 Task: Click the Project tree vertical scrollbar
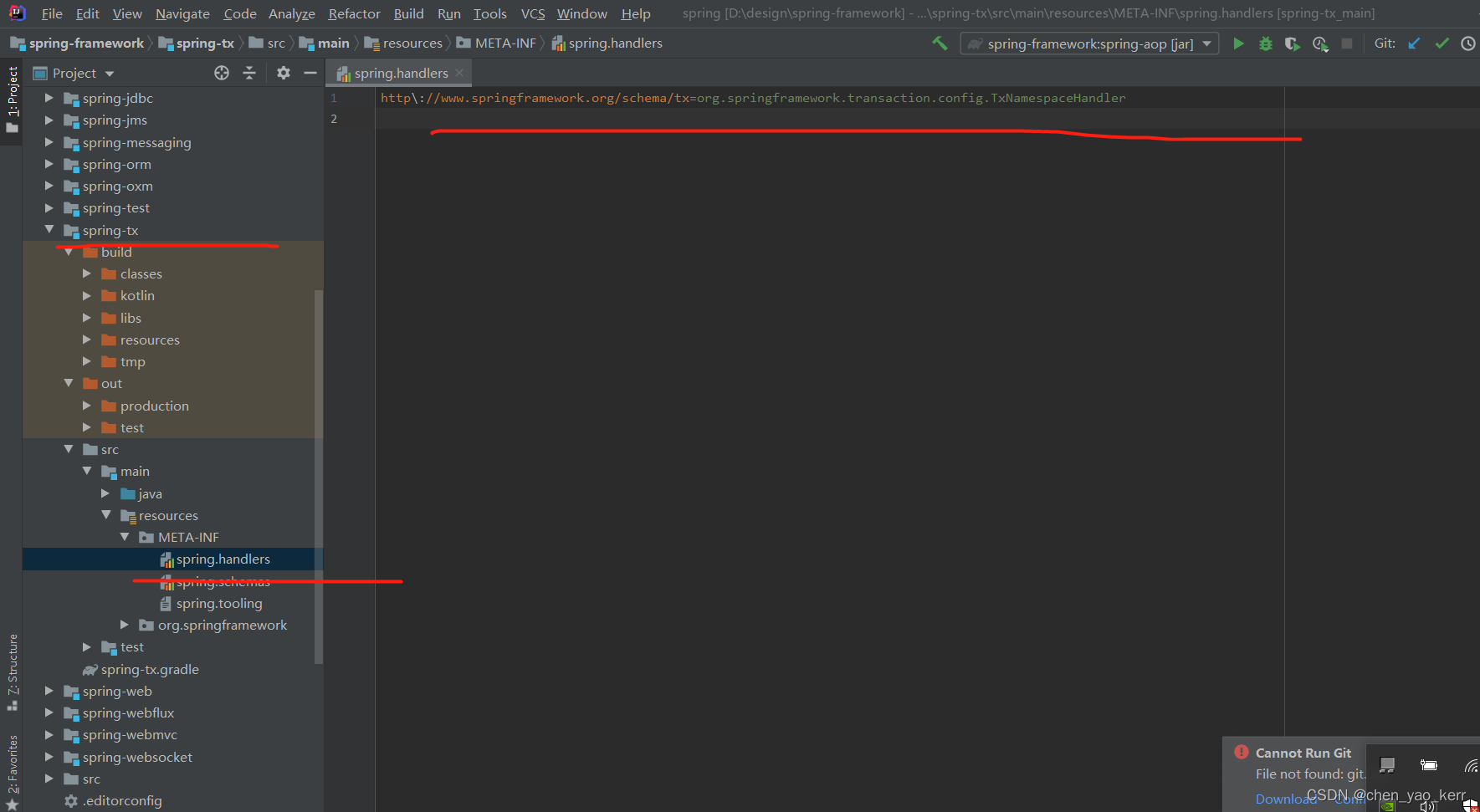click(318, 477)
